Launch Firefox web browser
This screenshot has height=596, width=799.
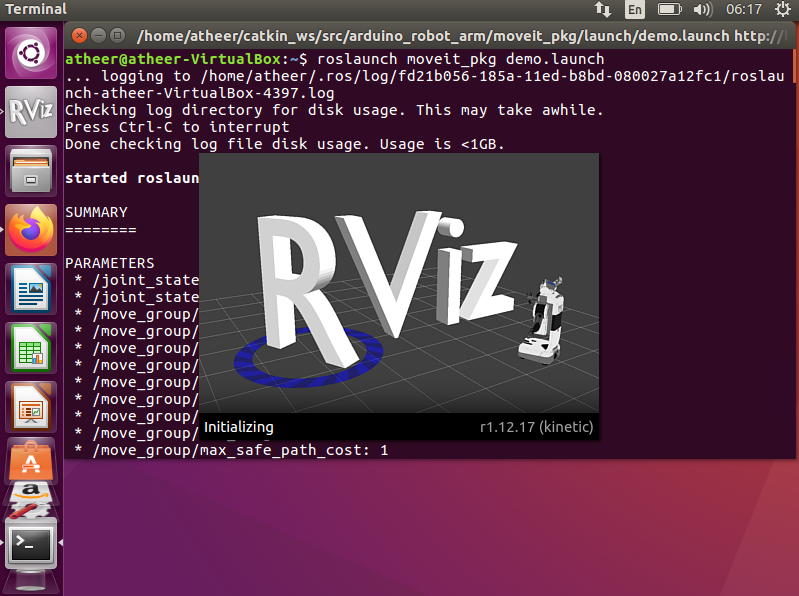tap(31, 230)
